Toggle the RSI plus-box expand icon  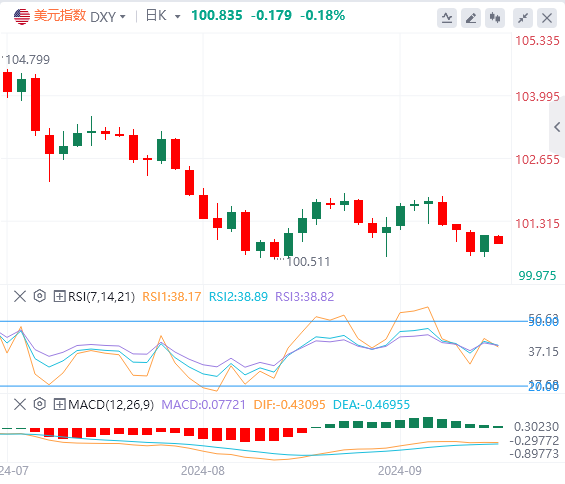[x=59, y=297]
